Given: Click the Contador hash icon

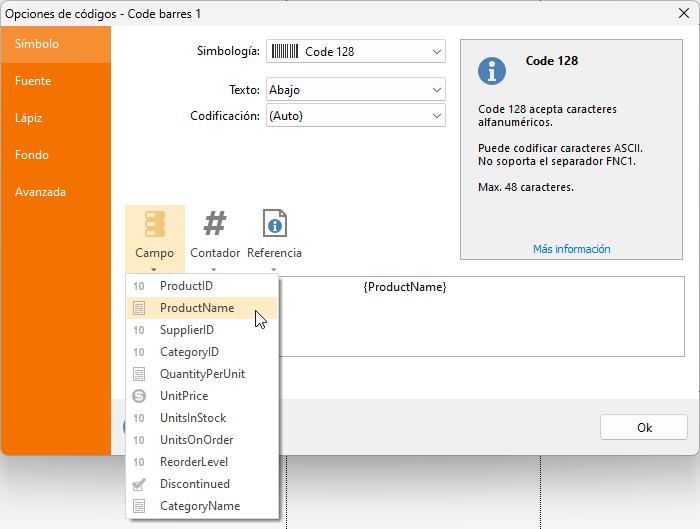Looking at the screenshot, I should tap(215, 225).
